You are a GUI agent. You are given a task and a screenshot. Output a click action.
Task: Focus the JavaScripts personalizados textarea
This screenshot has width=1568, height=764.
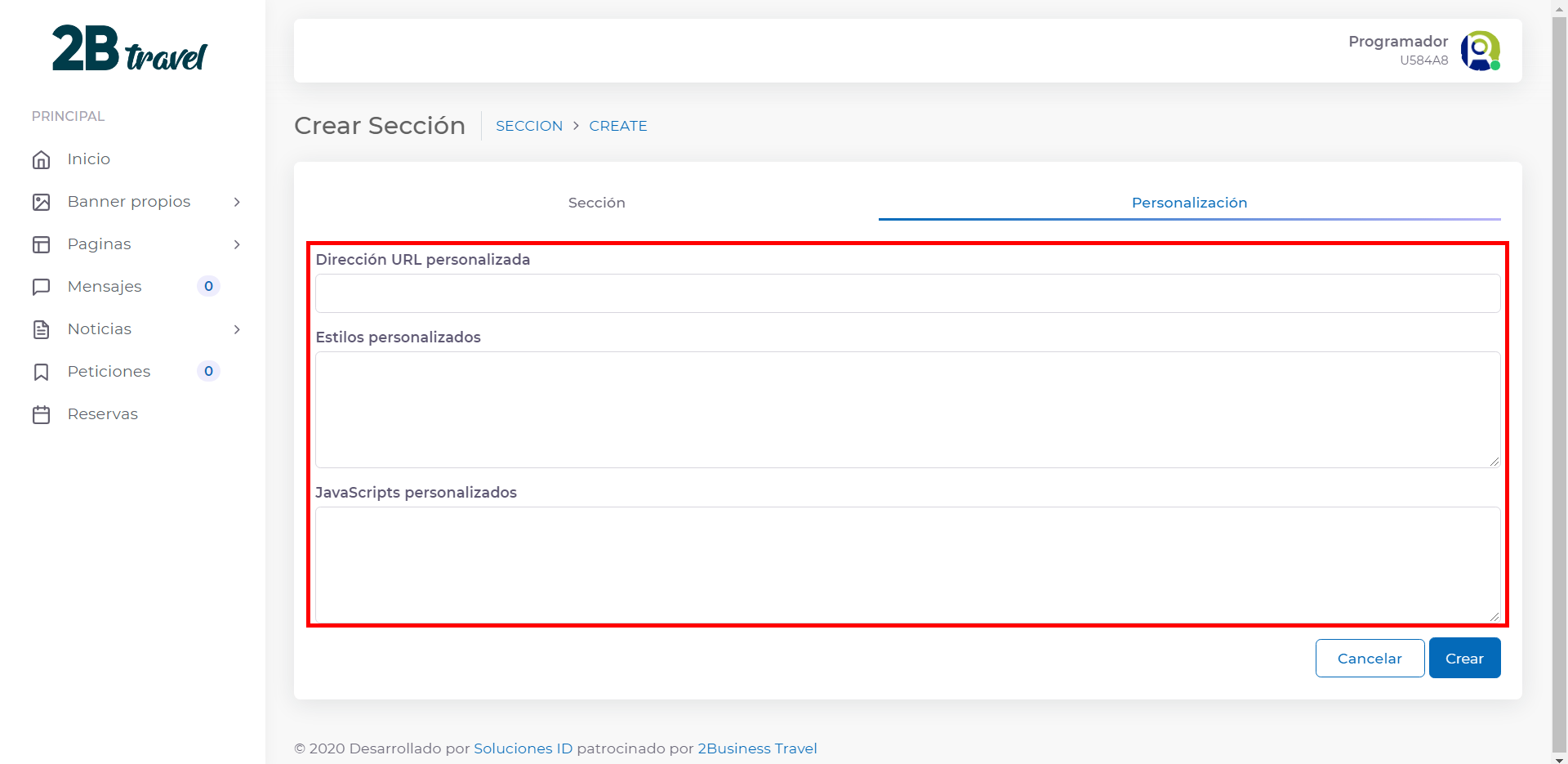907,565
